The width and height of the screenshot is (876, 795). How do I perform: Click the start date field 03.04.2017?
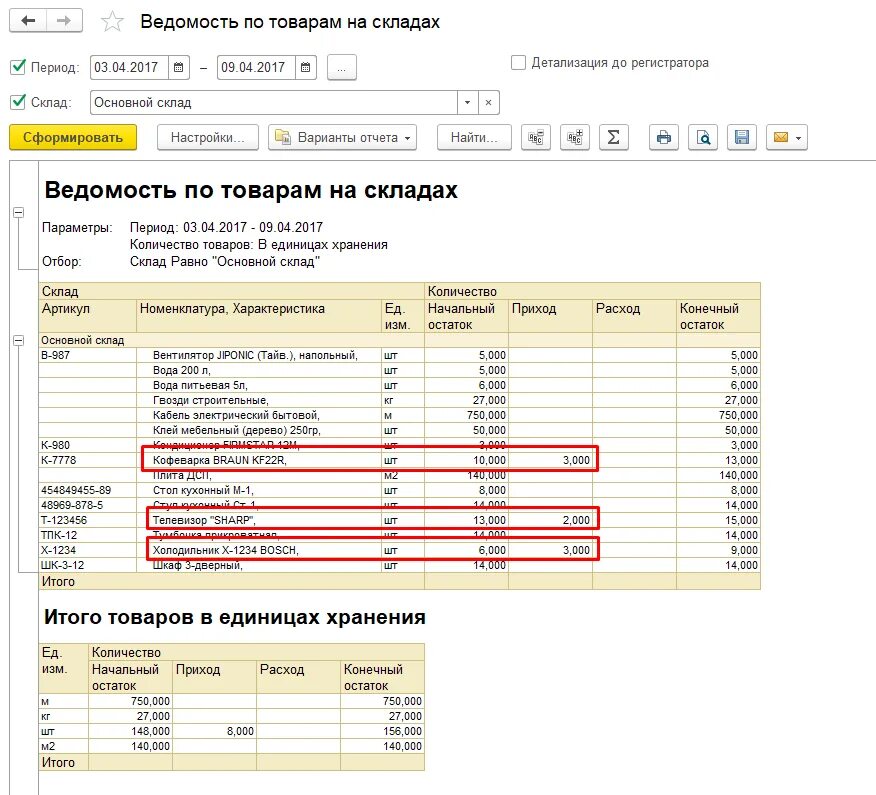pos(129,68)
